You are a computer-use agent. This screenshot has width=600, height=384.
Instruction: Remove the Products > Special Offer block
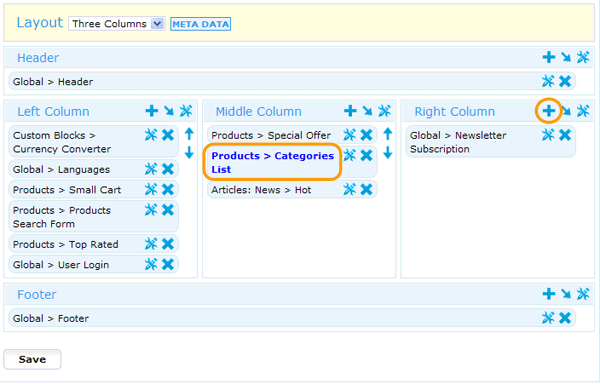(367, 135)
